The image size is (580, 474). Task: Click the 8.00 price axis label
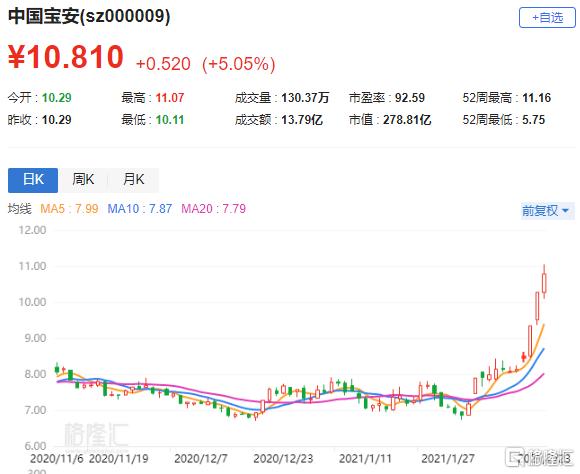(x=36, y=374)
